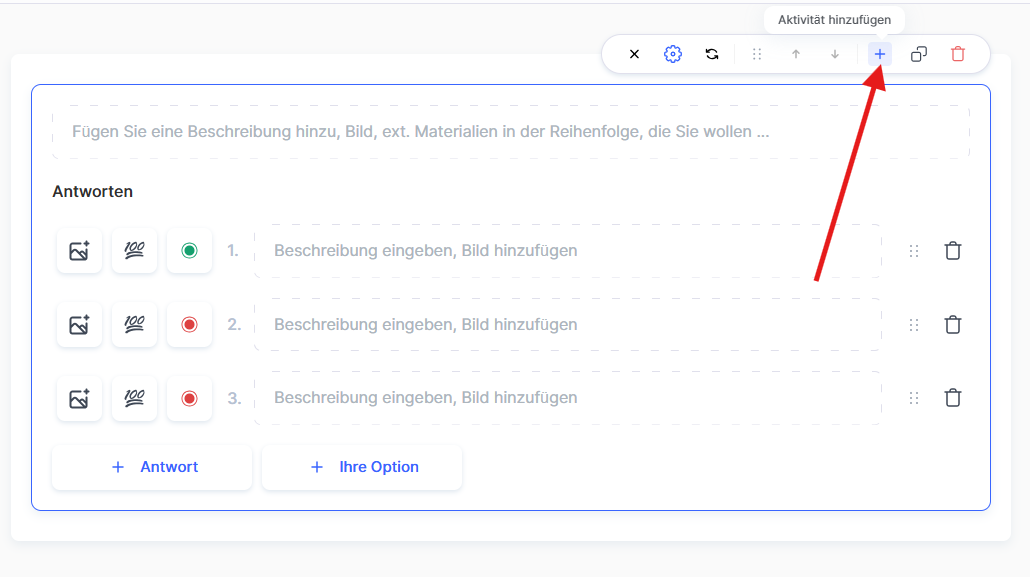
Task: Click answer 2 description text field
Action: 567,325
